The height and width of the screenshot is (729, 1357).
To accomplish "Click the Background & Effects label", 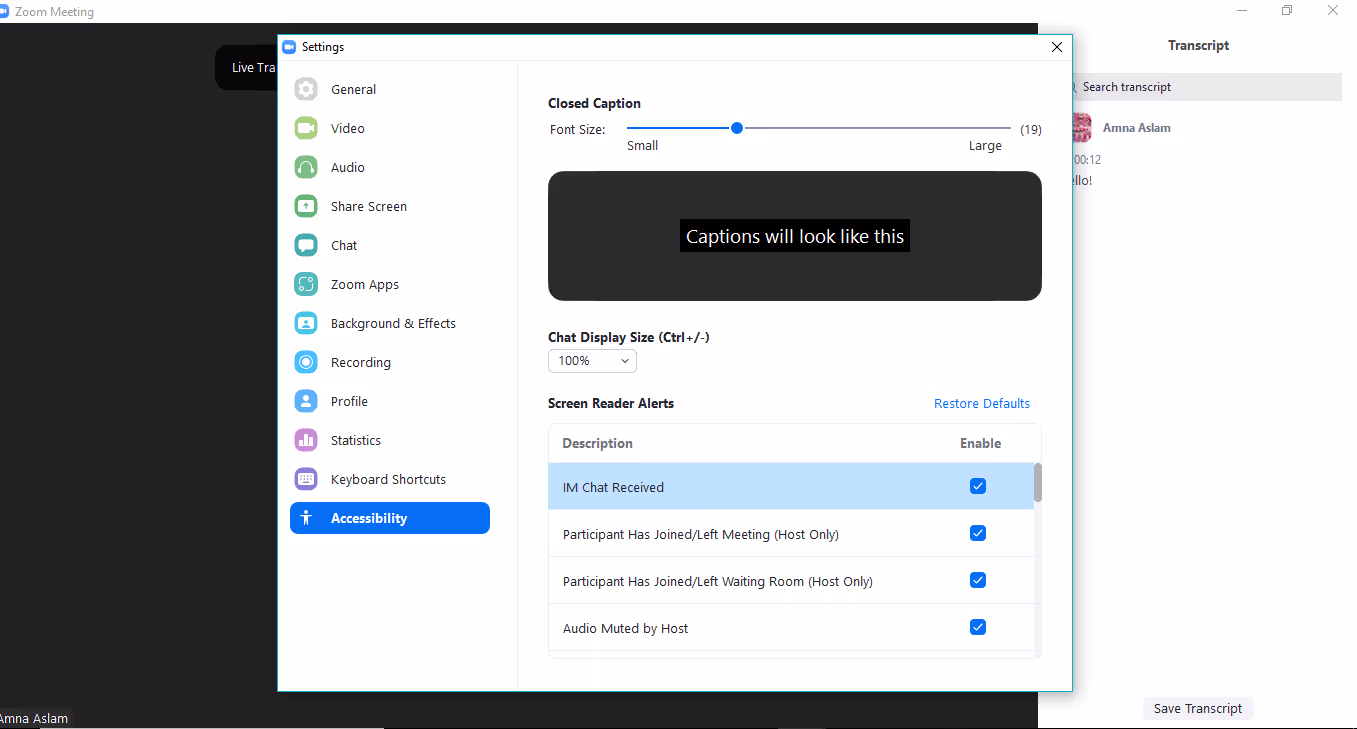I will pos(393,323).
